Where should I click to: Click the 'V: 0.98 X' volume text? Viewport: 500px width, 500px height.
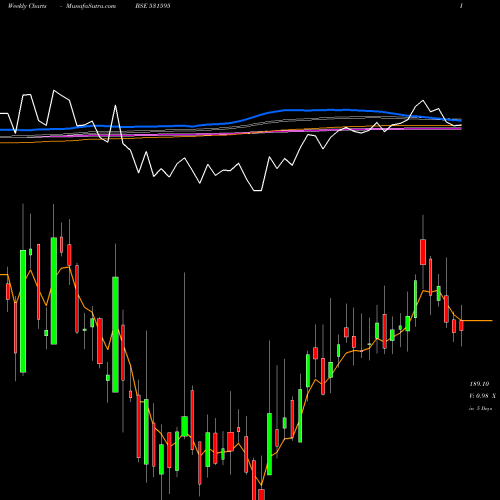point(482,396)
